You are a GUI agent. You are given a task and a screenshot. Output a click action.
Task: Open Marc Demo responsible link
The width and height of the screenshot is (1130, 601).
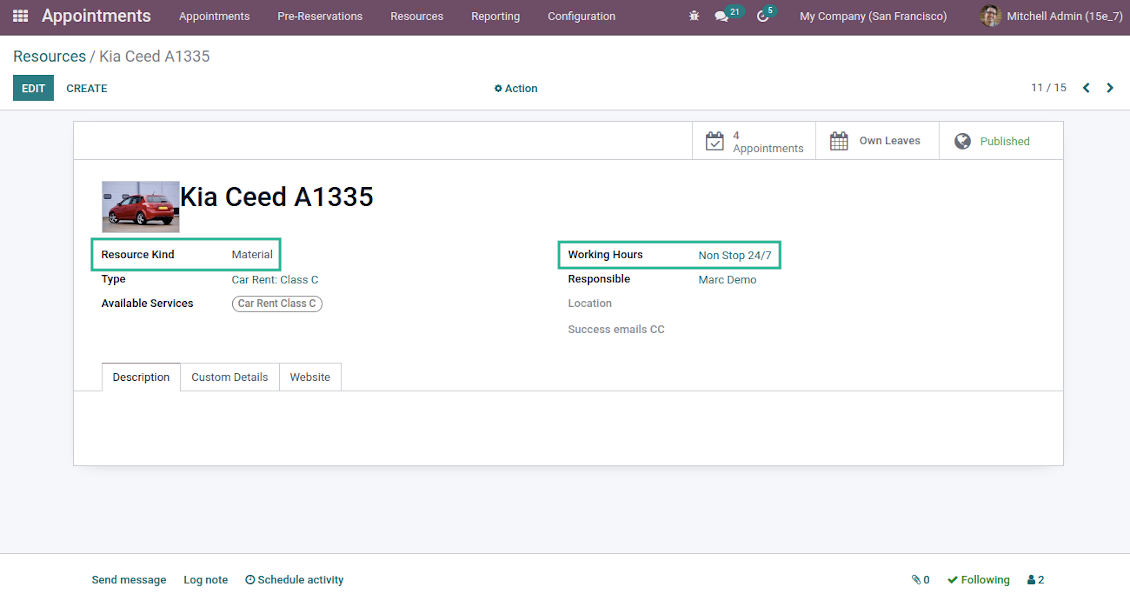click(727, 280)
